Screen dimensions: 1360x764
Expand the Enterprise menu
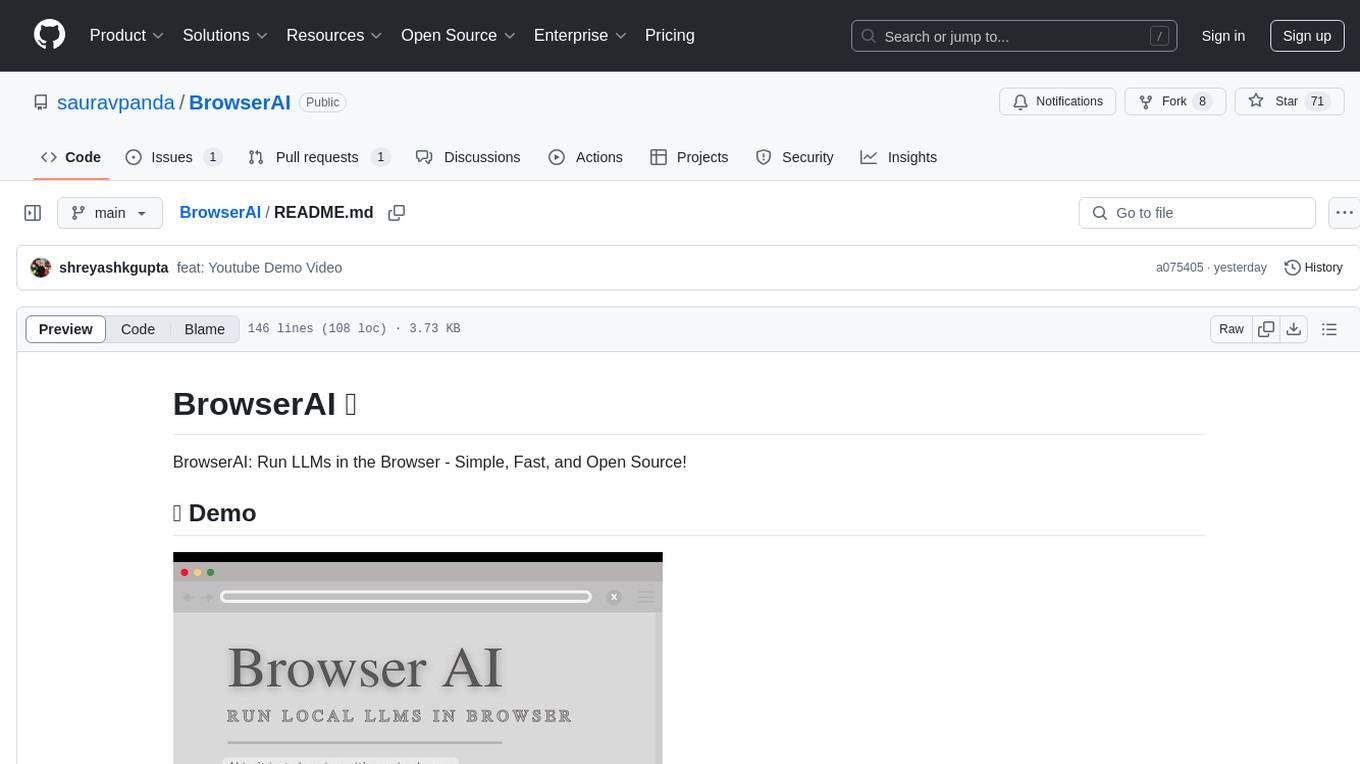(580, 35)
